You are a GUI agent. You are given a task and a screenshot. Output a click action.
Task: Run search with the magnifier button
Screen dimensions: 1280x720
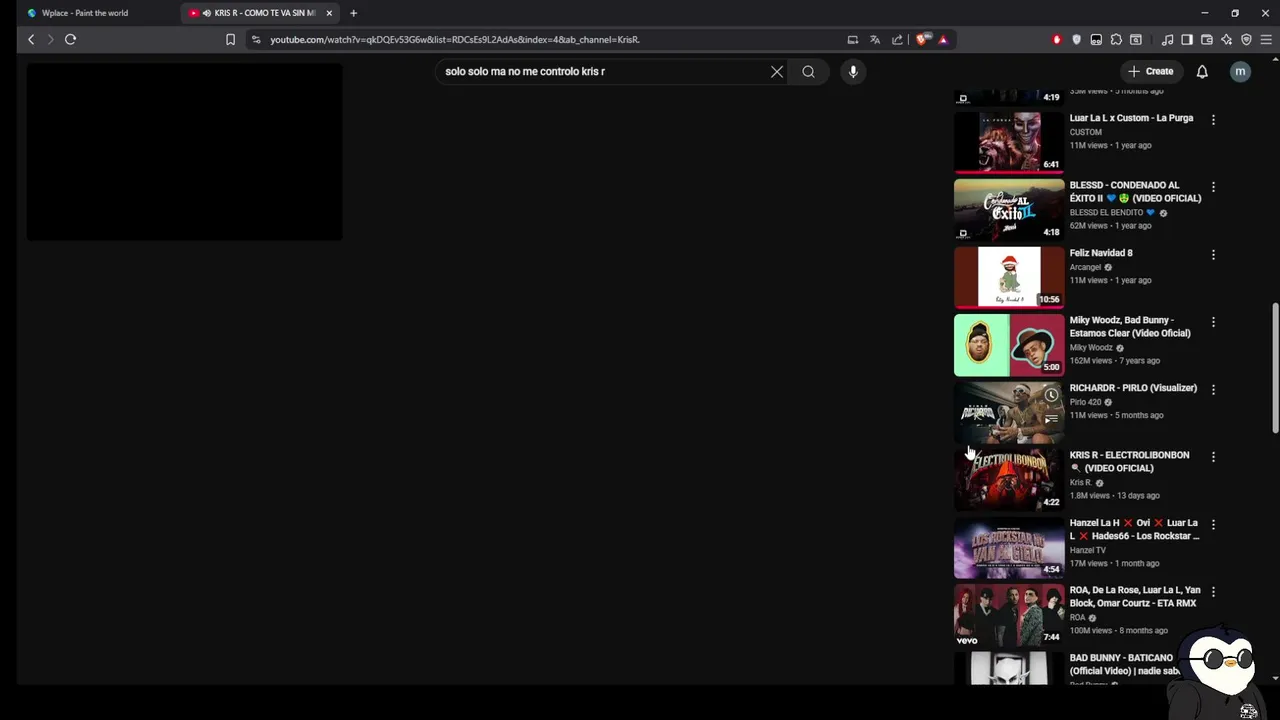coord(808,71)
